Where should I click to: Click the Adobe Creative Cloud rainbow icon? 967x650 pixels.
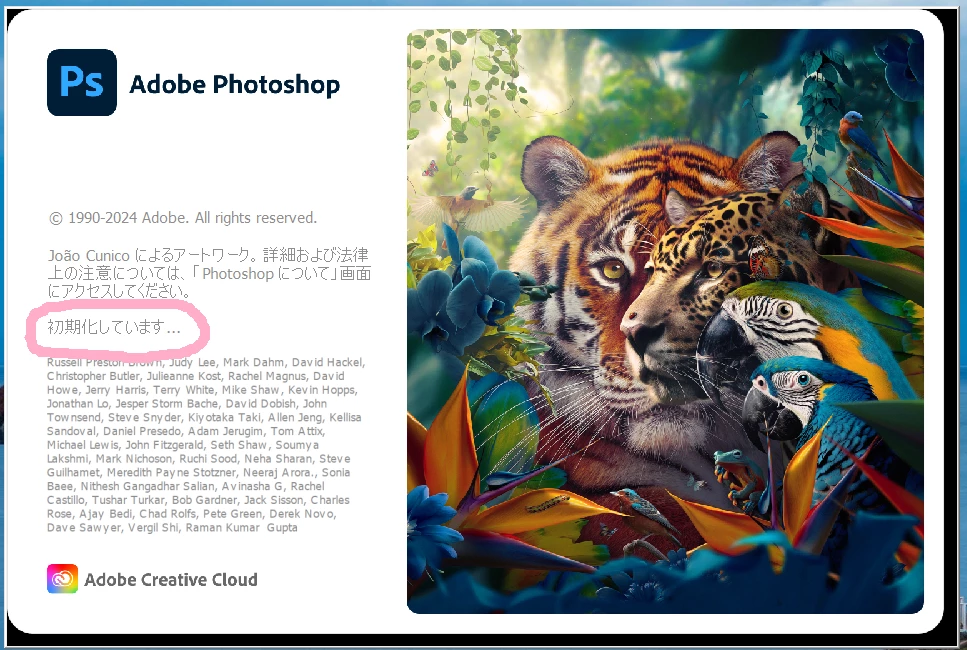(x=62, y=578)
